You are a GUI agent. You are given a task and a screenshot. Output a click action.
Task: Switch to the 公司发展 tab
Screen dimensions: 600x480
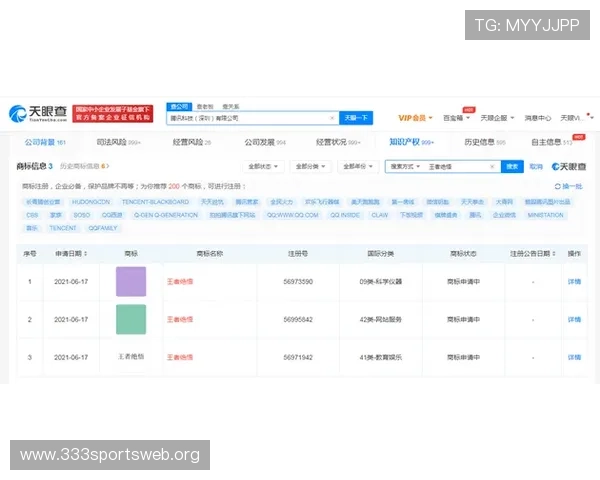point(265,142)
